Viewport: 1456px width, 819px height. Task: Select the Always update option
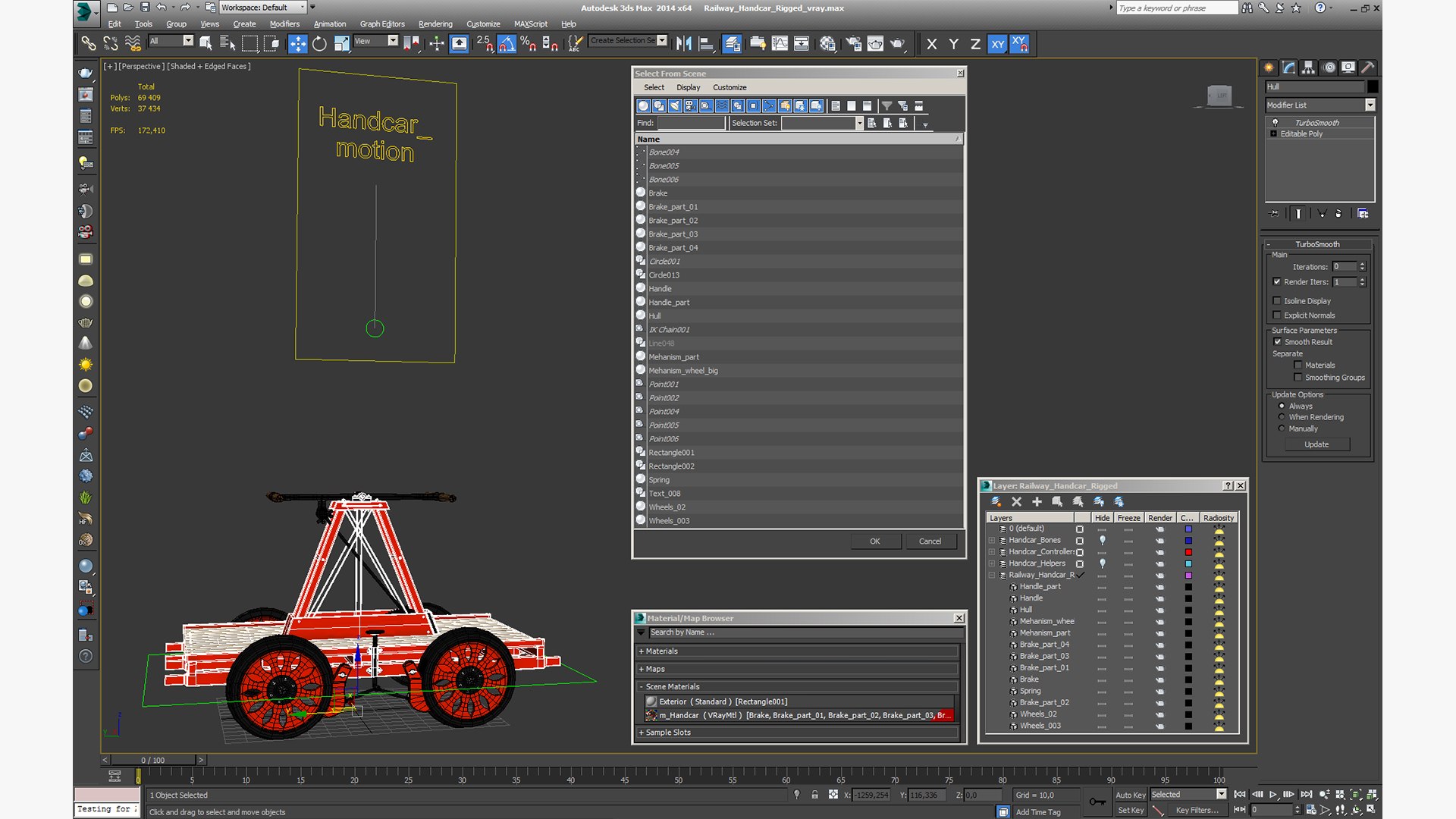click(x=1282, y=406)
